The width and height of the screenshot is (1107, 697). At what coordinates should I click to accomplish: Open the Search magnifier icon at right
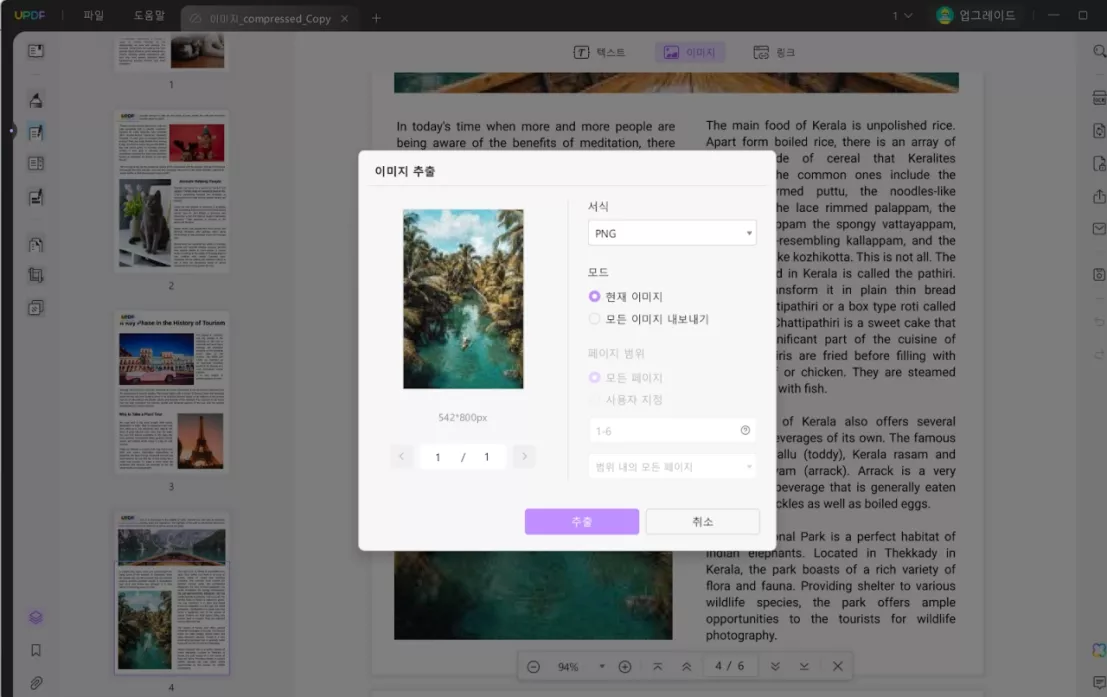[1099, 51]
